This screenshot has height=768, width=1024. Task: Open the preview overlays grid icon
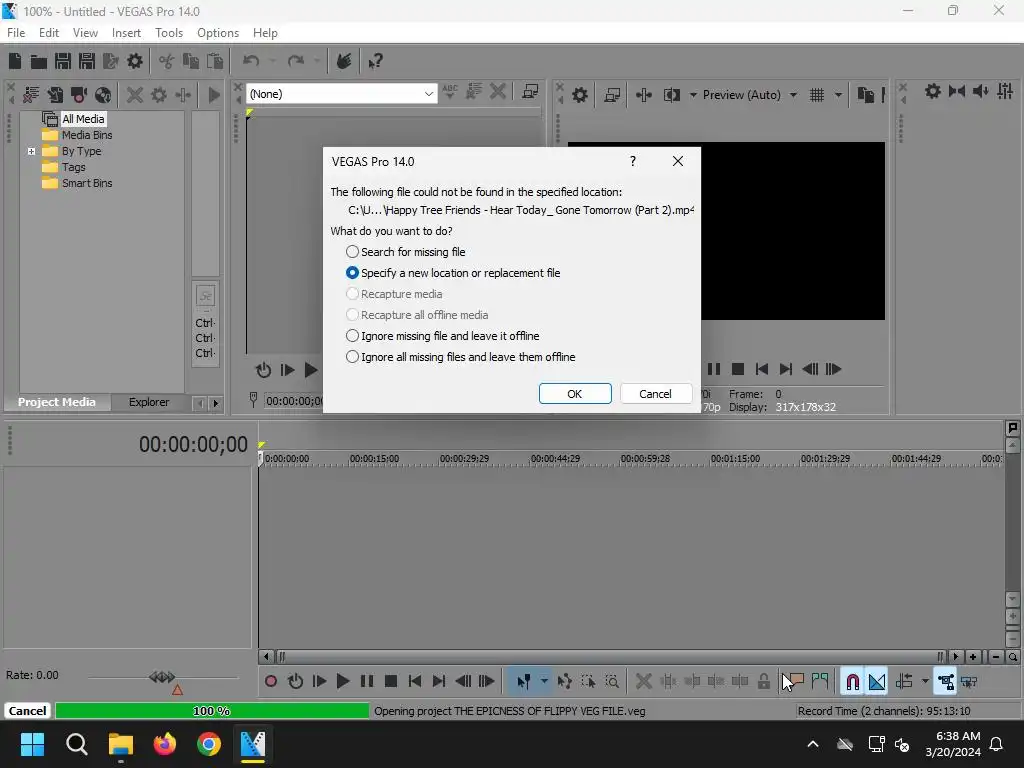[817, 95]
